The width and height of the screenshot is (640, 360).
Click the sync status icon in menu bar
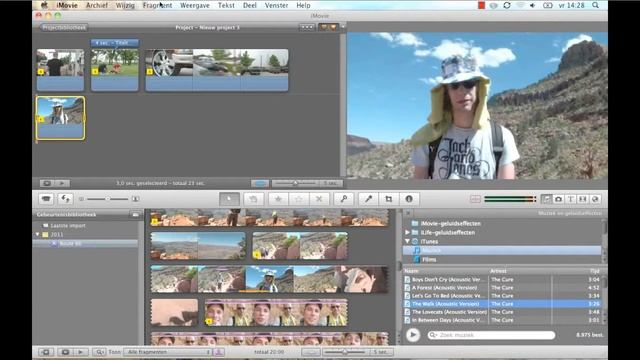point(507,5)
